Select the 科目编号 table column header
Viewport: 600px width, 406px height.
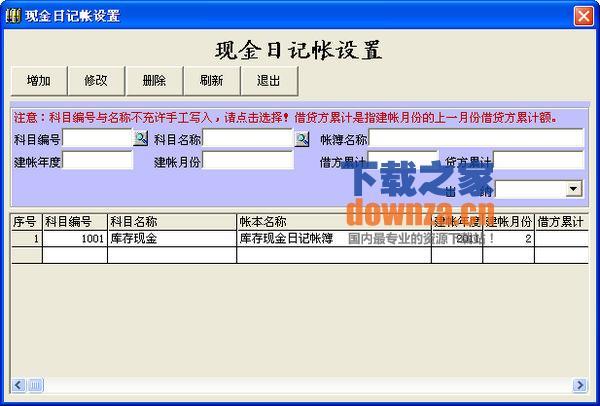point(75,222)
